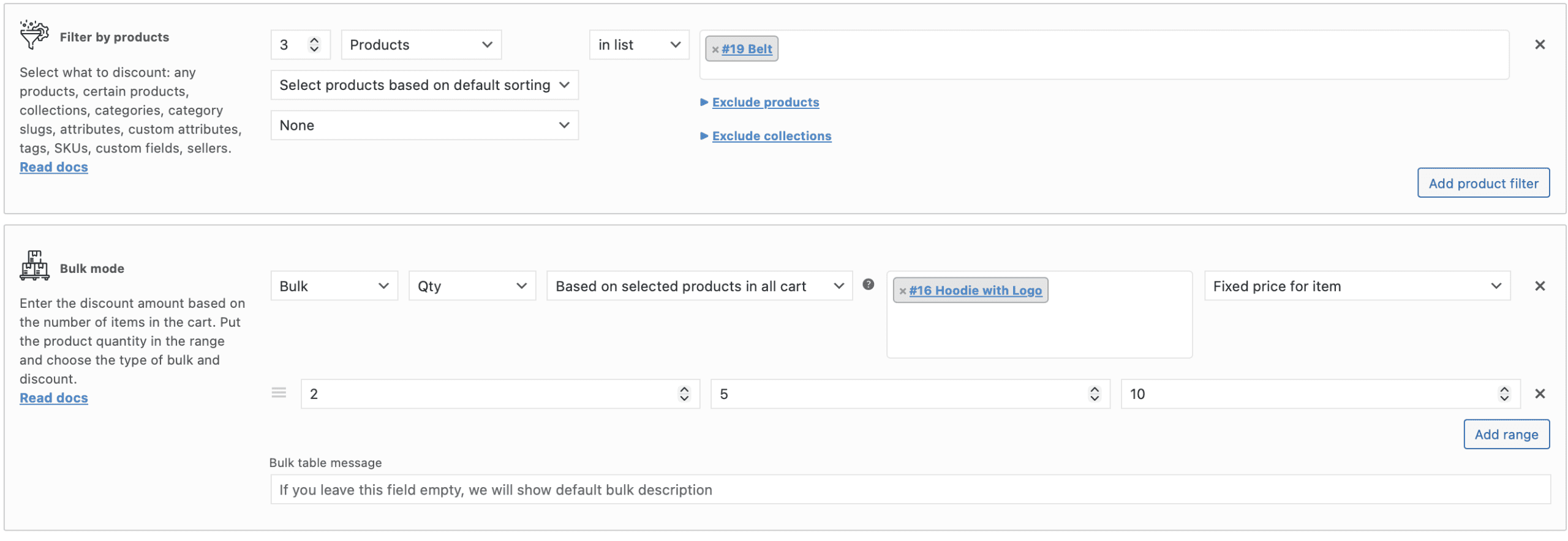Open the Products filter type dropdown
This screenshot has height=541, width=1568.
click(x=421, y=44)
